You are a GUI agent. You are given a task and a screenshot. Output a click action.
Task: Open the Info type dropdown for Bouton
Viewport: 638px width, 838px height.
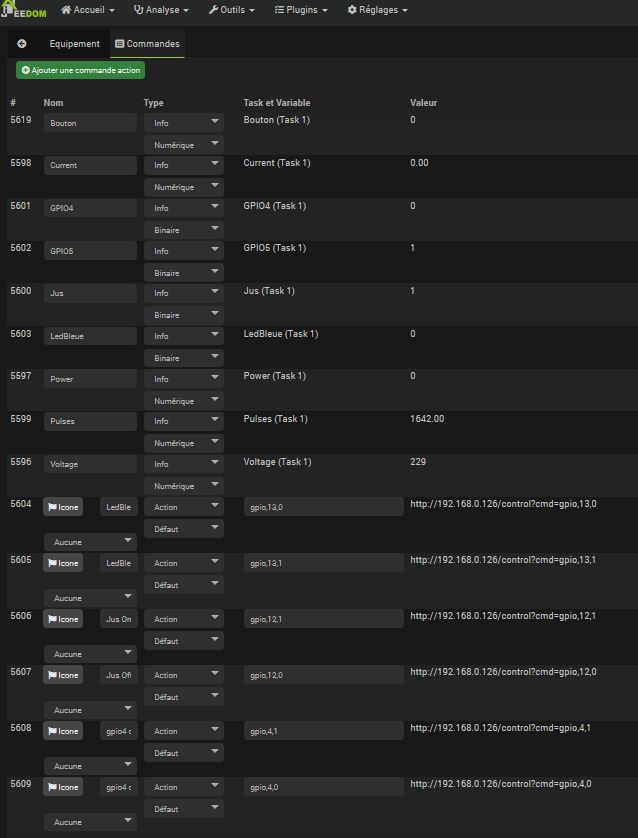click(184, 123)
